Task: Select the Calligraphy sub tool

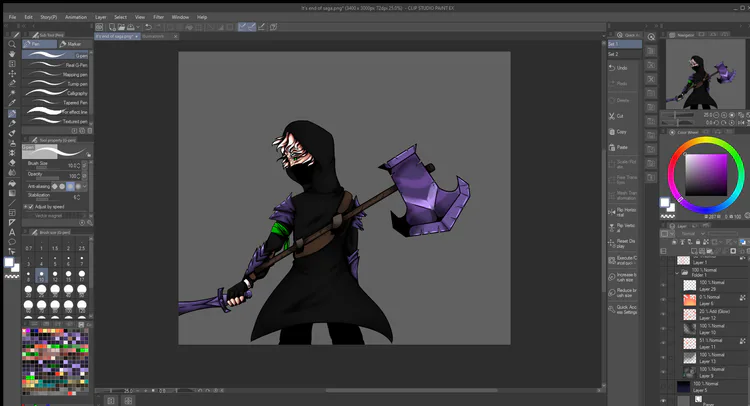Action: [x=55, y=93]
